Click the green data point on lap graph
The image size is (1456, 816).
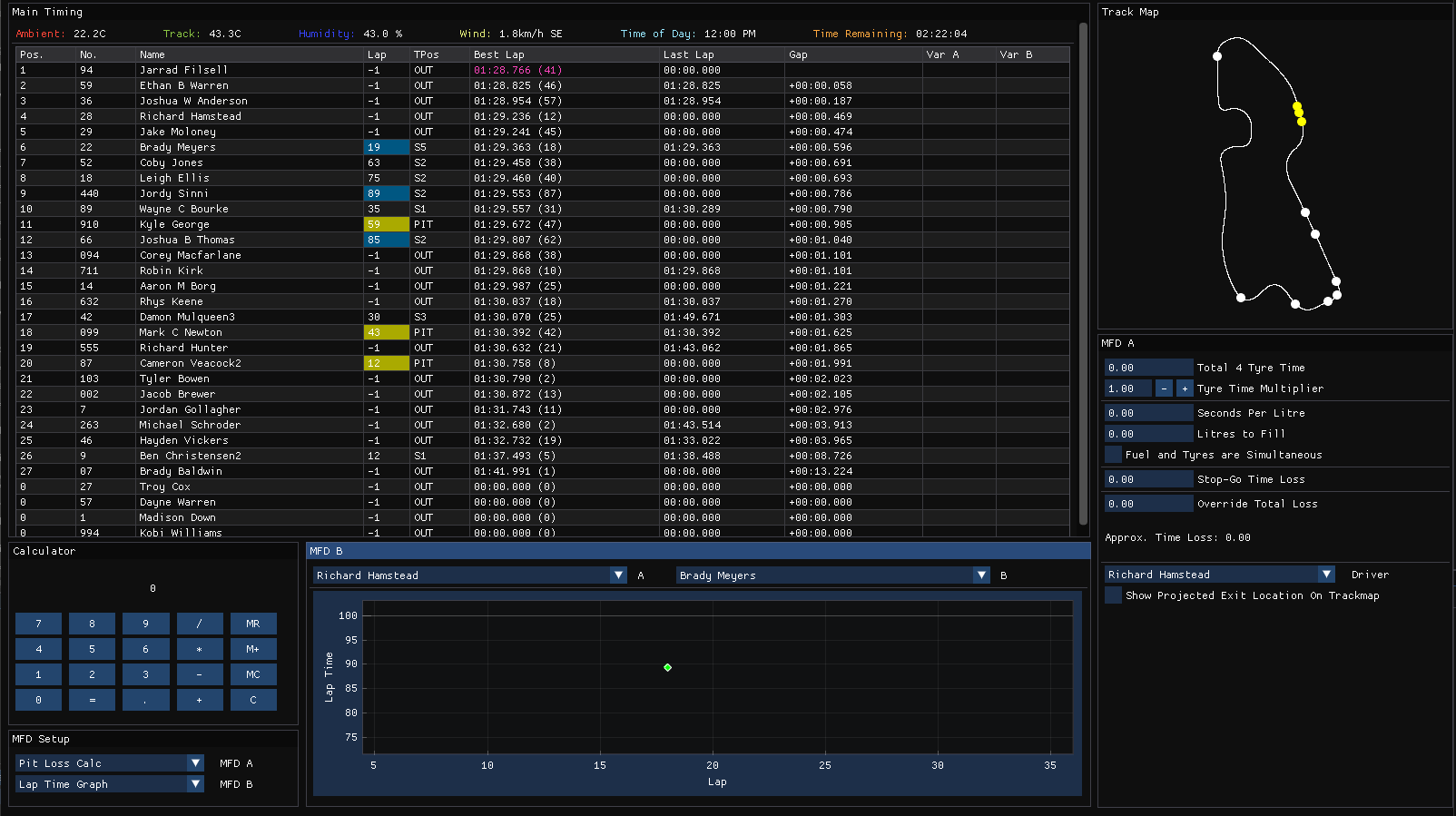coord(667,667)
